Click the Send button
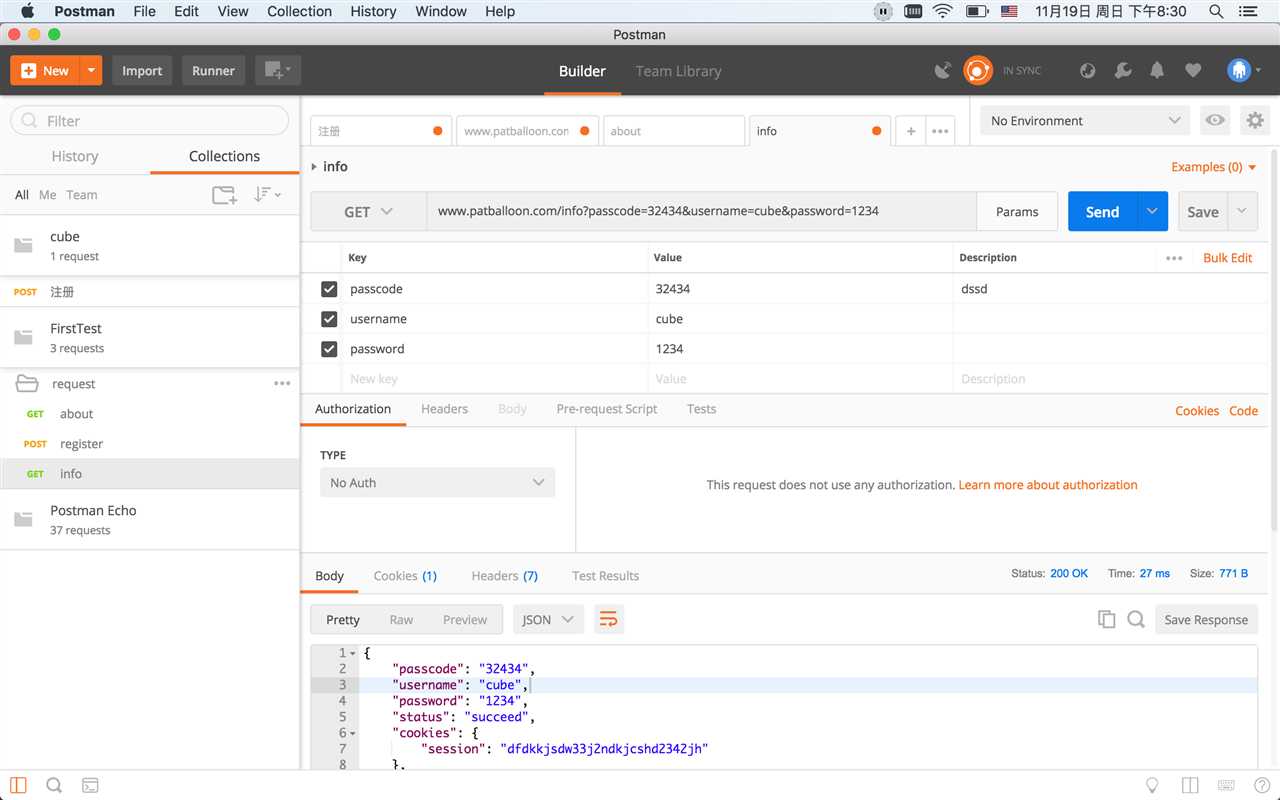Screen dimensions: 1280x800 tap(1102, 212)
